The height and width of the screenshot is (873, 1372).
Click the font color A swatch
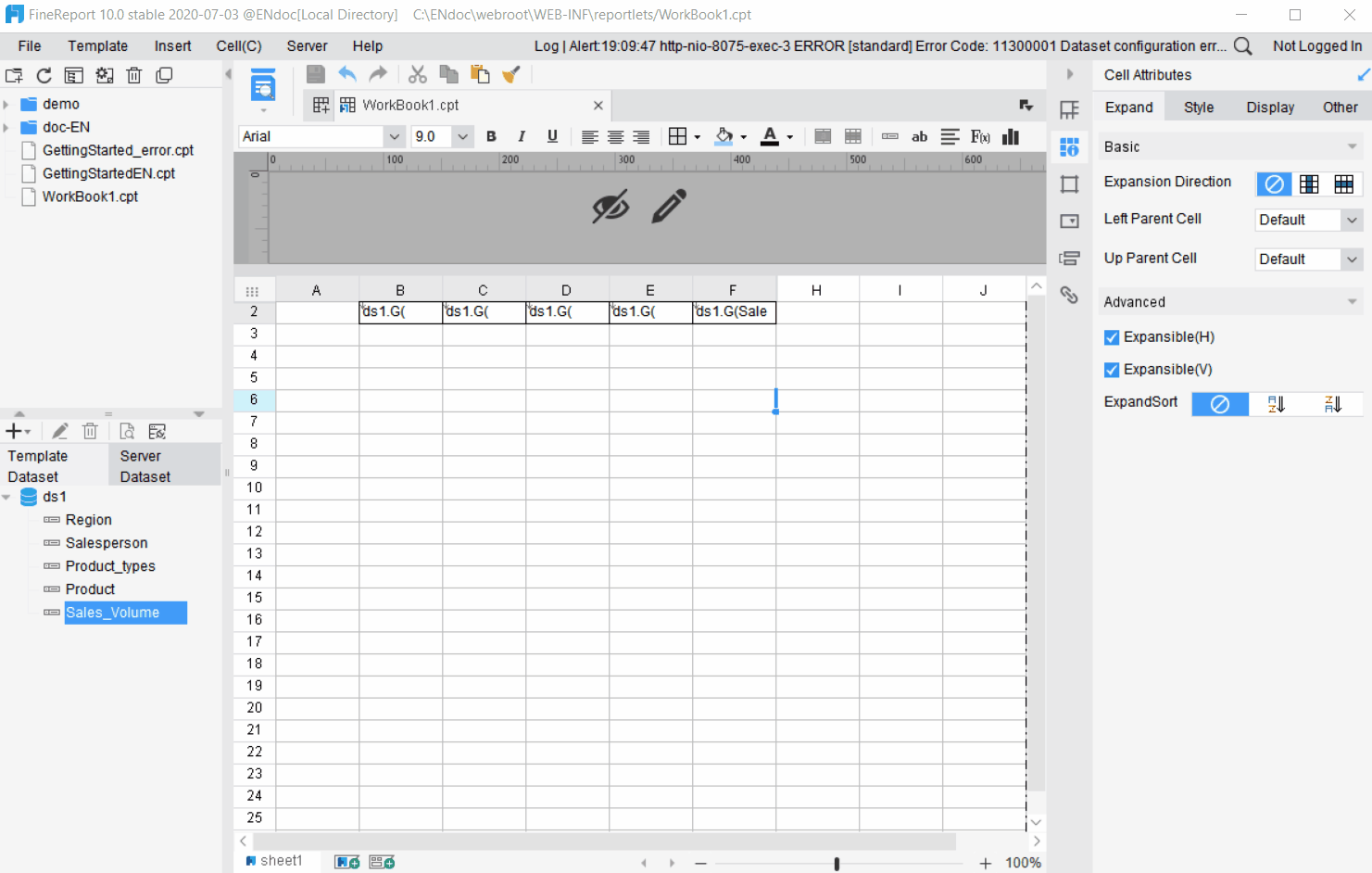(770, 137)
